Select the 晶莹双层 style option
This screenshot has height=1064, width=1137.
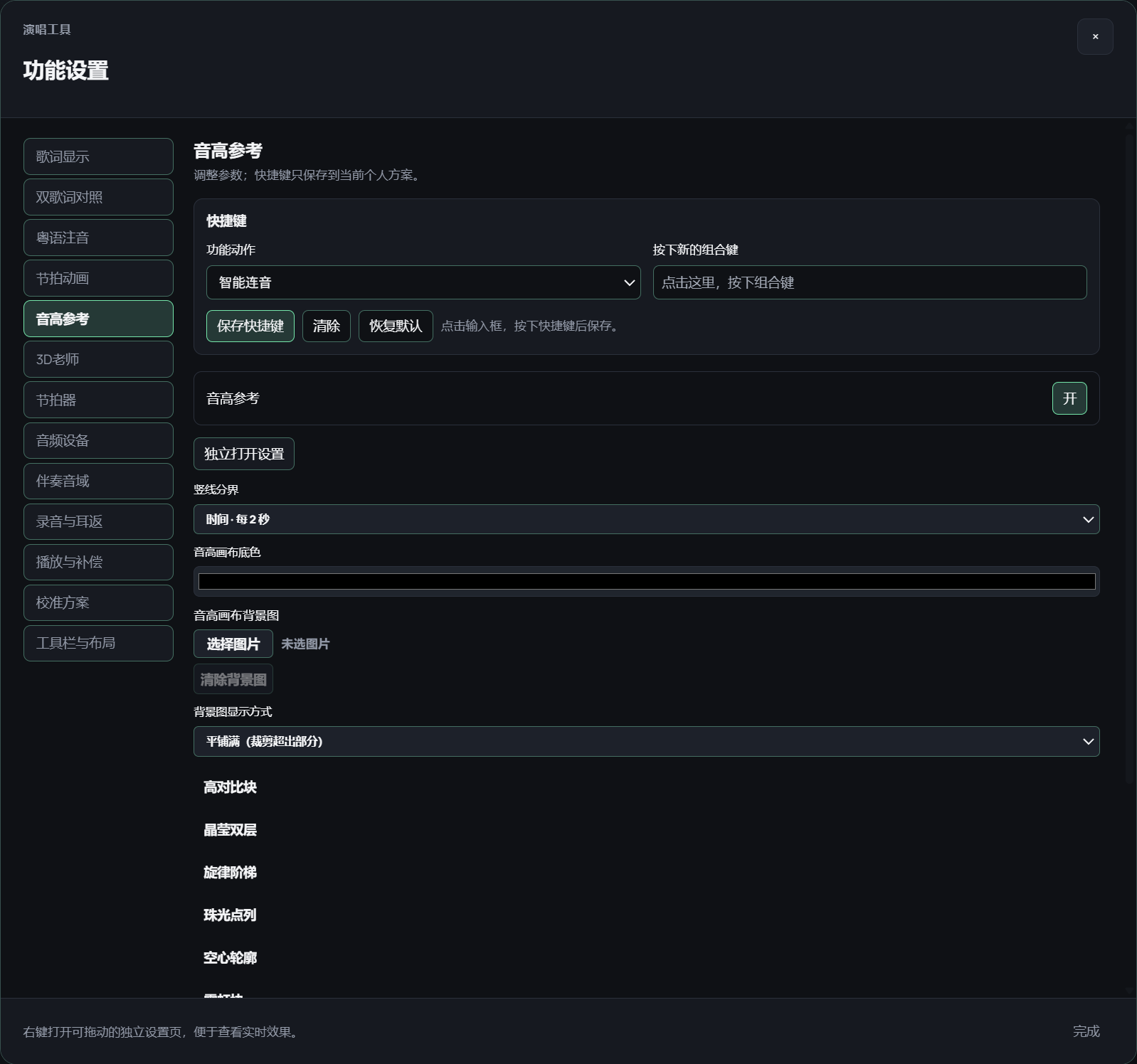(230, 830)
